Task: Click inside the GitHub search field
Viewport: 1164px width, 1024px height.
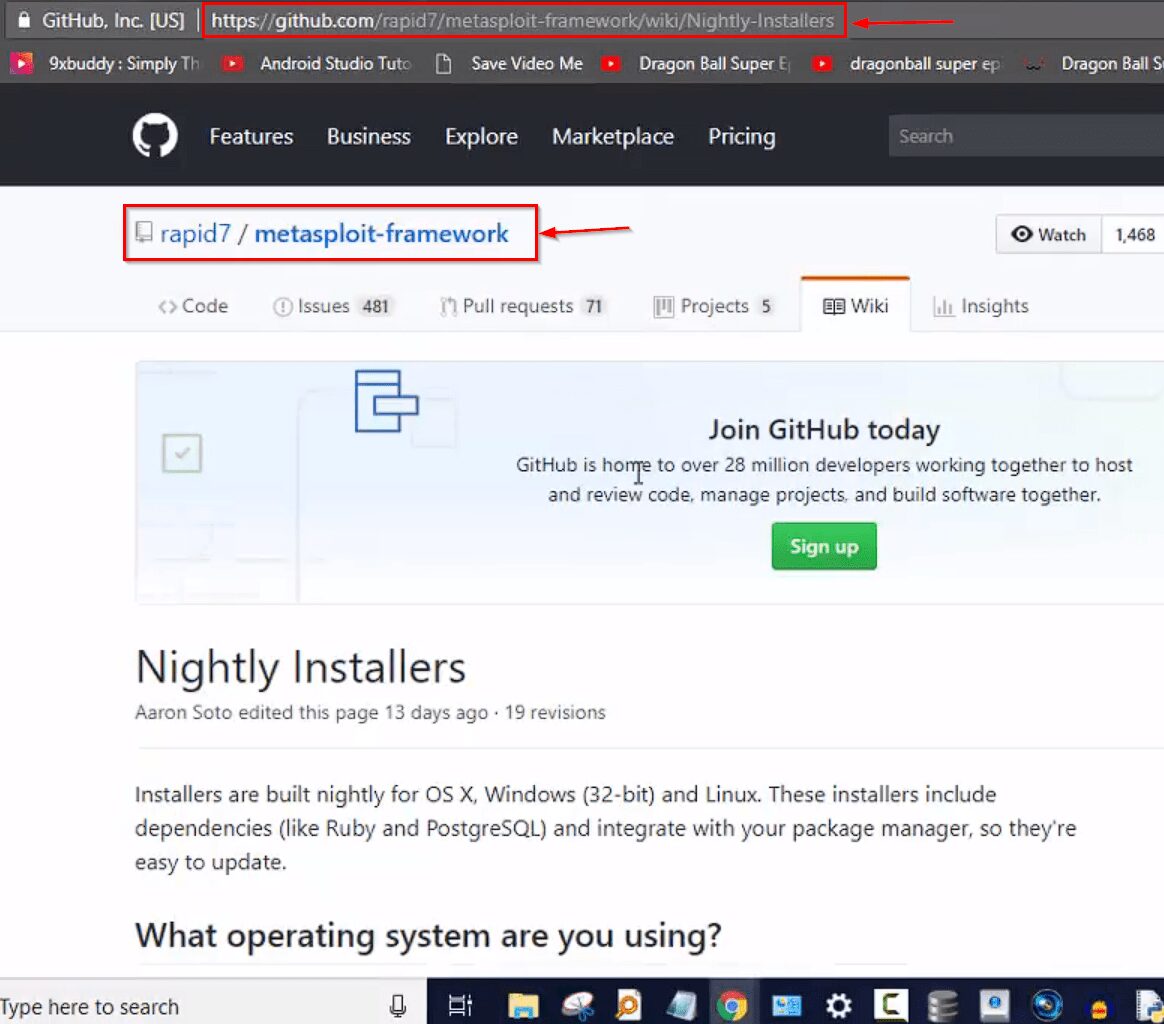Action: point(1020,135)
